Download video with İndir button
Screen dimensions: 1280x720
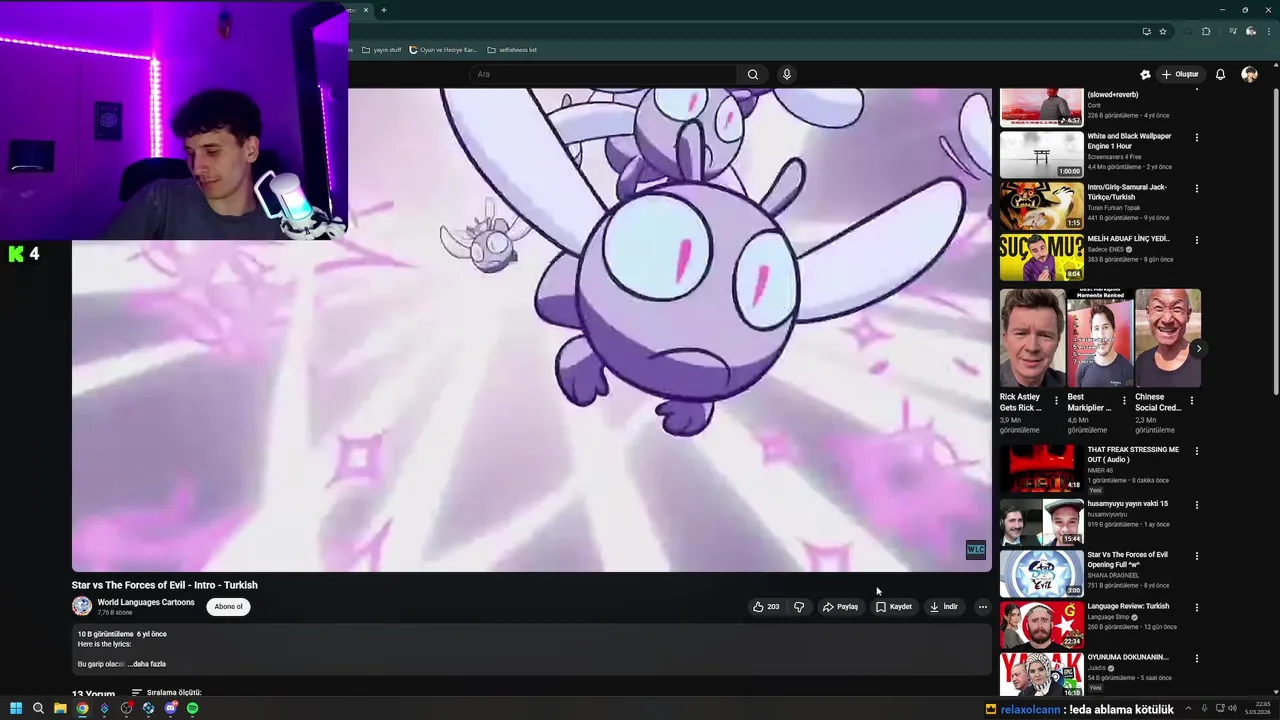(944, 607)
